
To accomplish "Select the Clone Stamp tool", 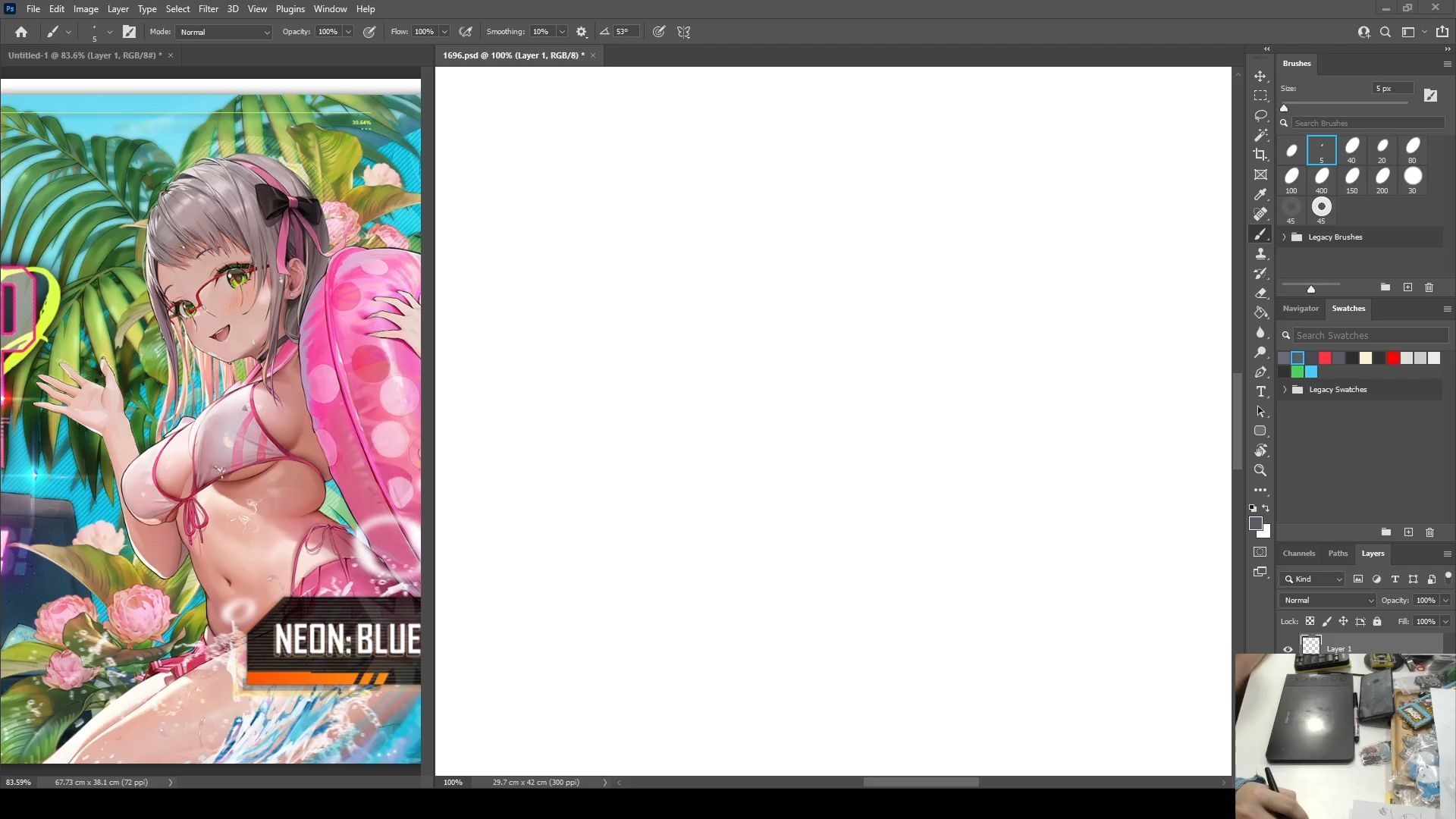I will (1260, 254).
